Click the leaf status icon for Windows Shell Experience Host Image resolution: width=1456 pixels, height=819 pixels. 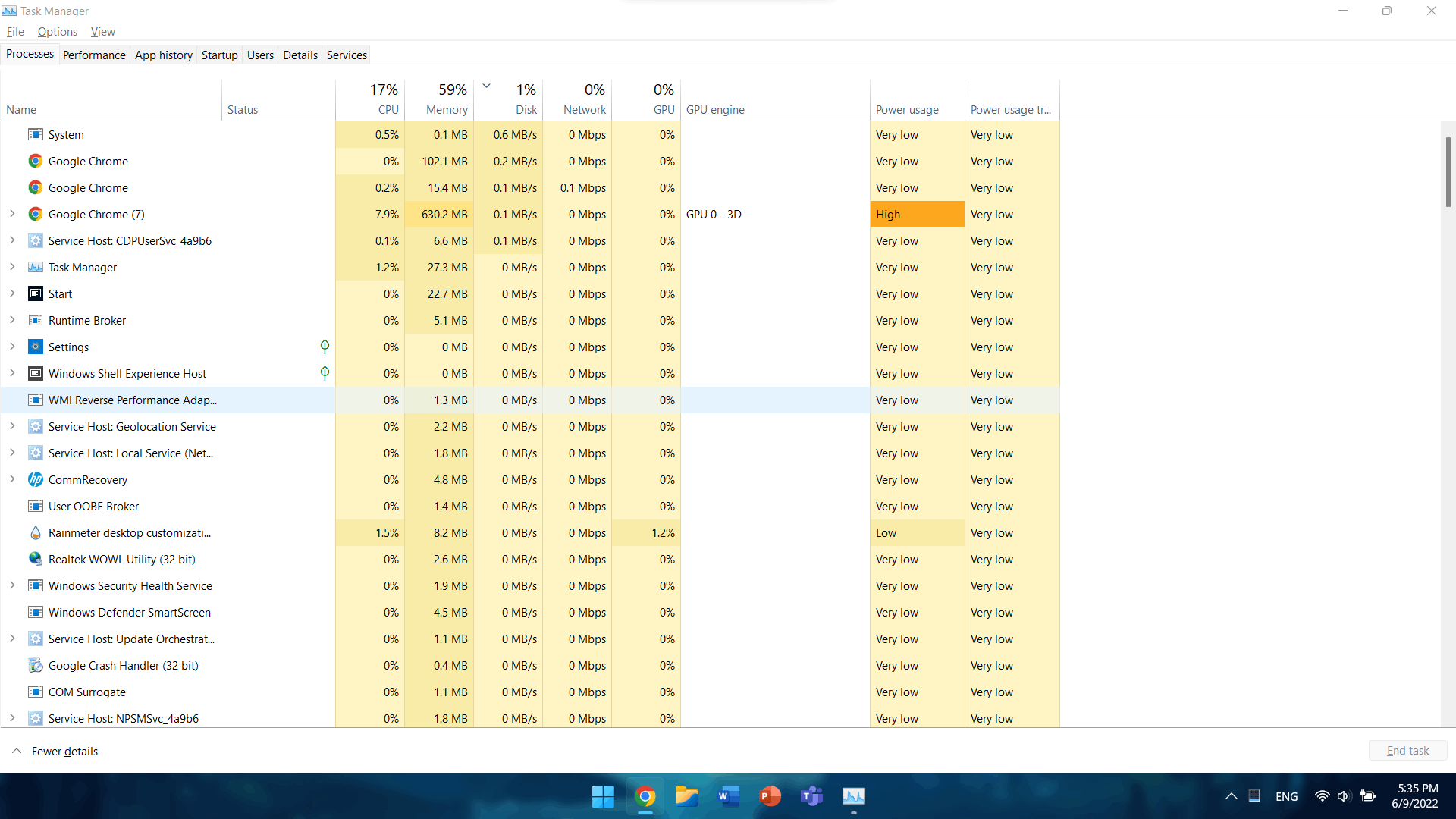(x=325, y=373)
